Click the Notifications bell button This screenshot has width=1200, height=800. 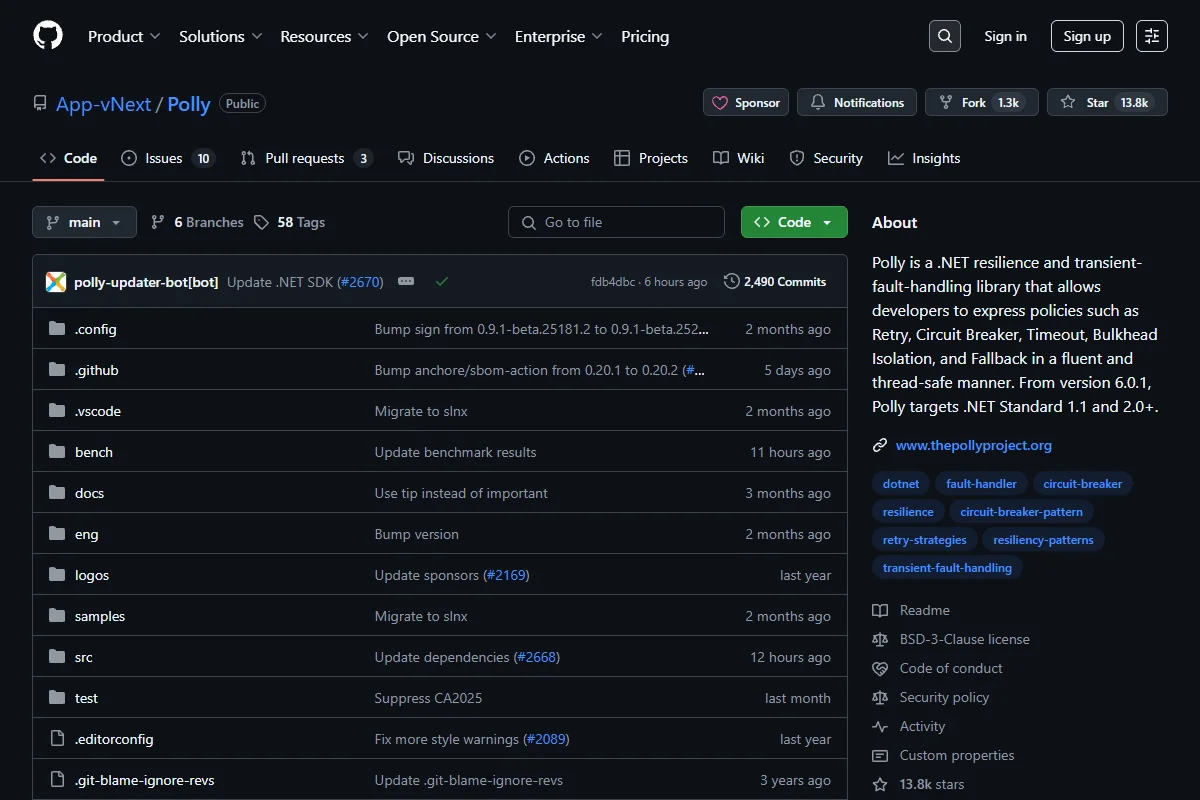click(857, 102)
